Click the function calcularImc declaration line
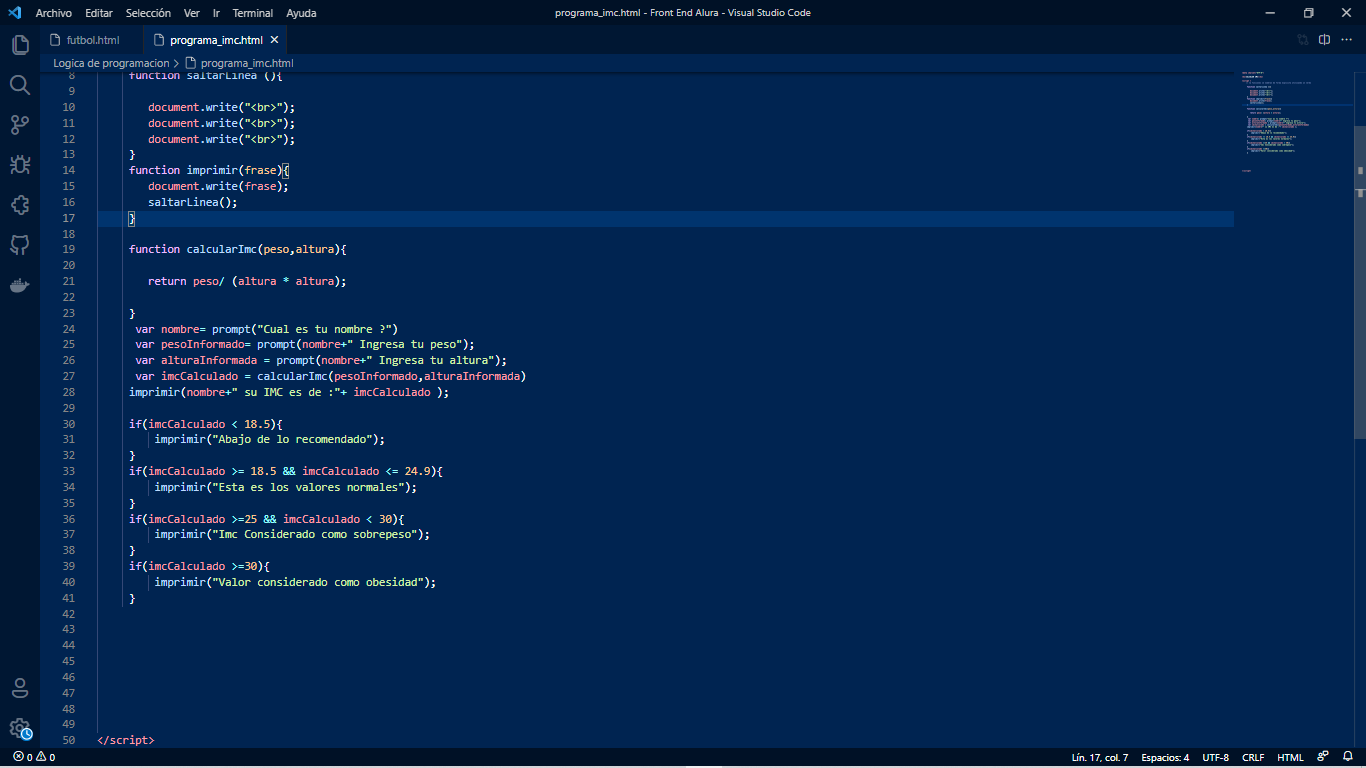 pos(237,249)
